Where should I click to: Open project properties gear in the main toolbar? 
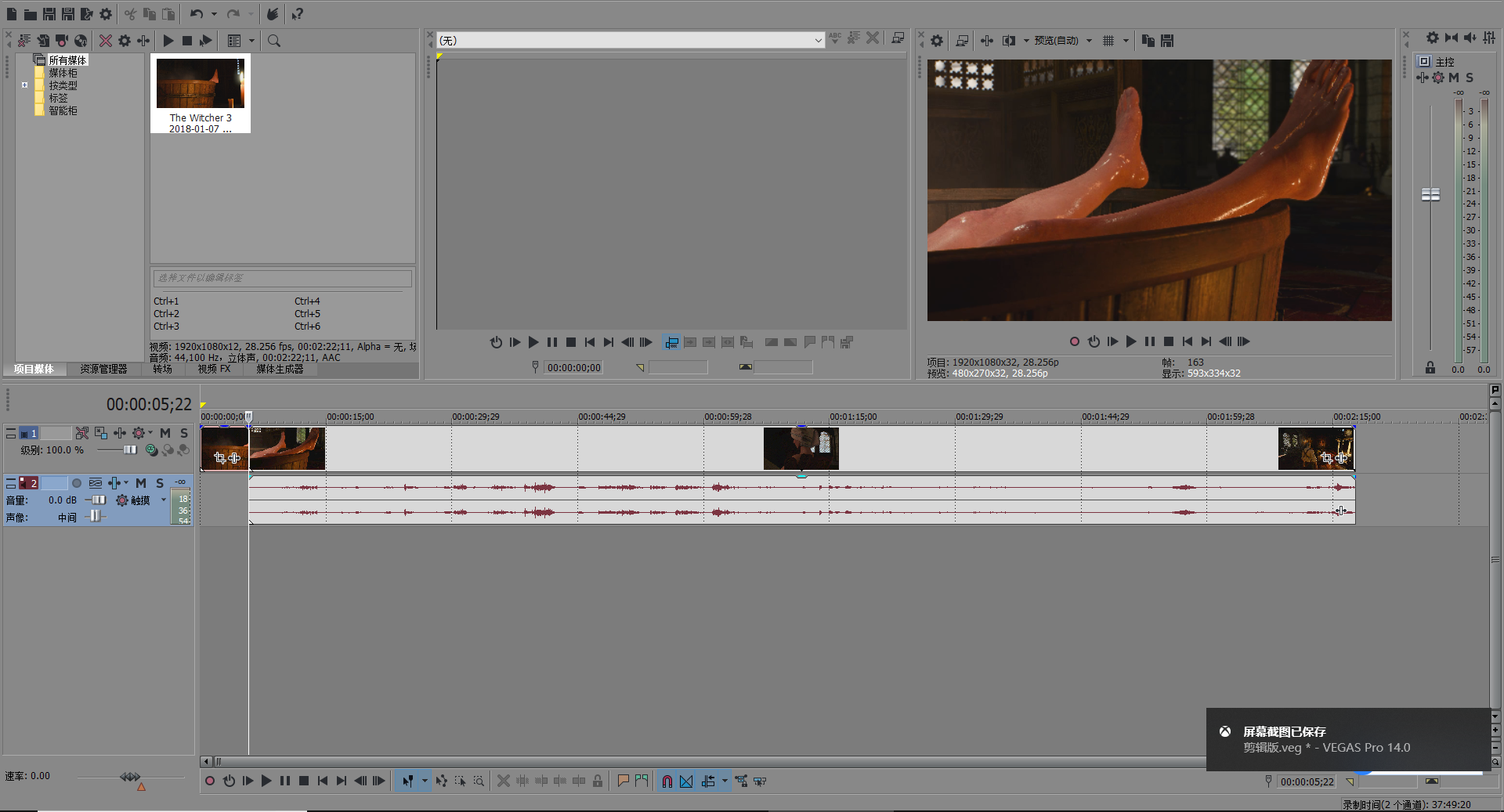click(106, 14)
